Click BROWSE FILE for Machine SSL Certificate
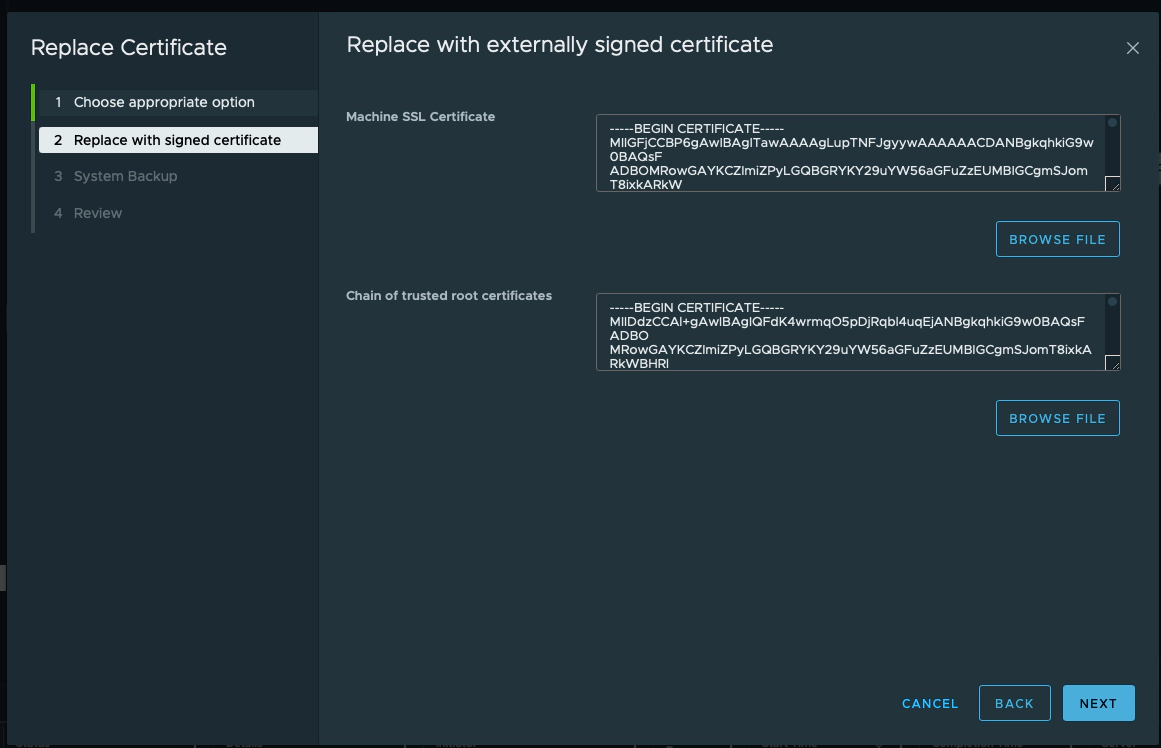 point(1057,239)
